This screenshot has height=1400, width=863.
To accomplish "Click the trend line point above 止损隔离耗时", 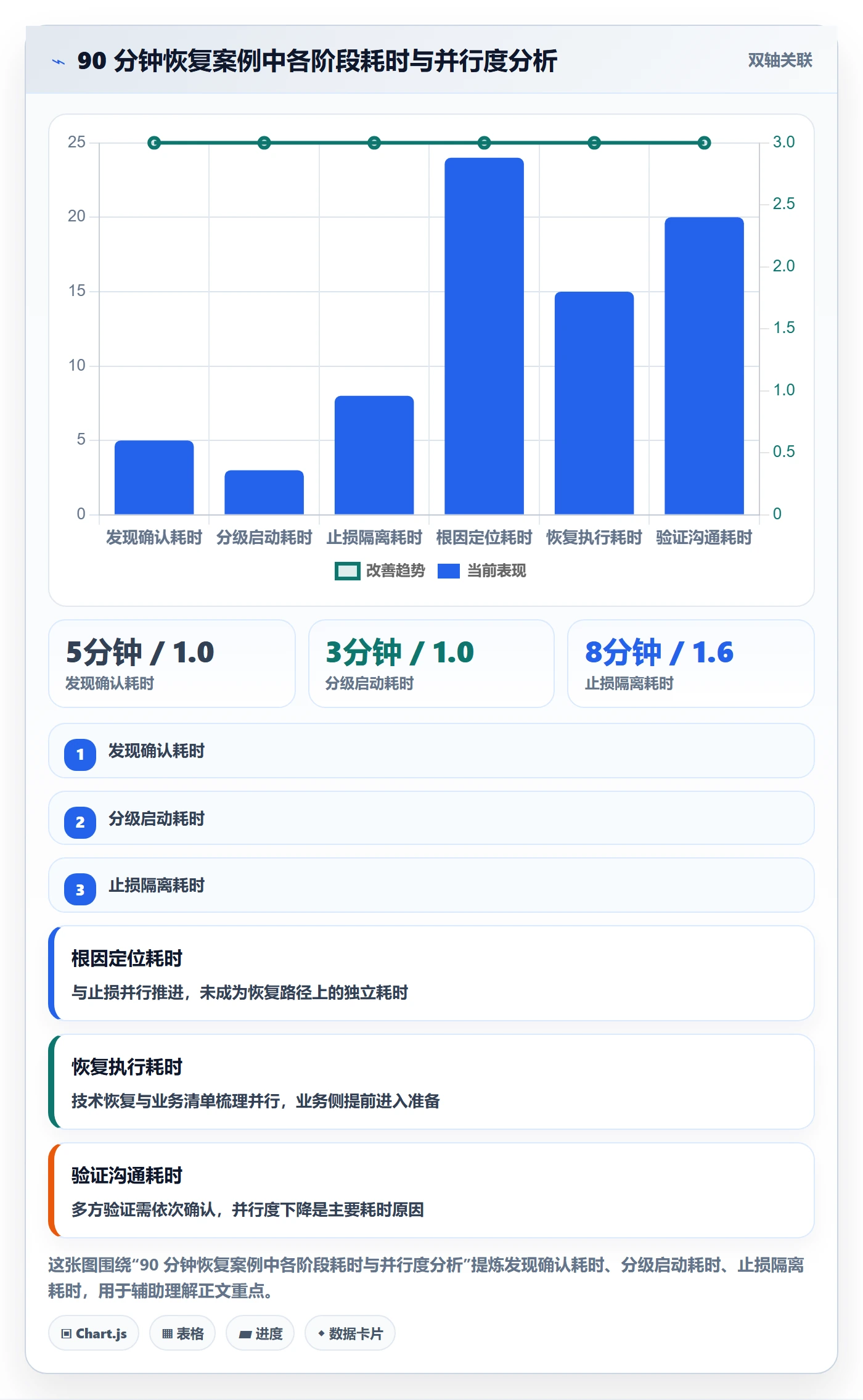I will [x=374, y=143].
